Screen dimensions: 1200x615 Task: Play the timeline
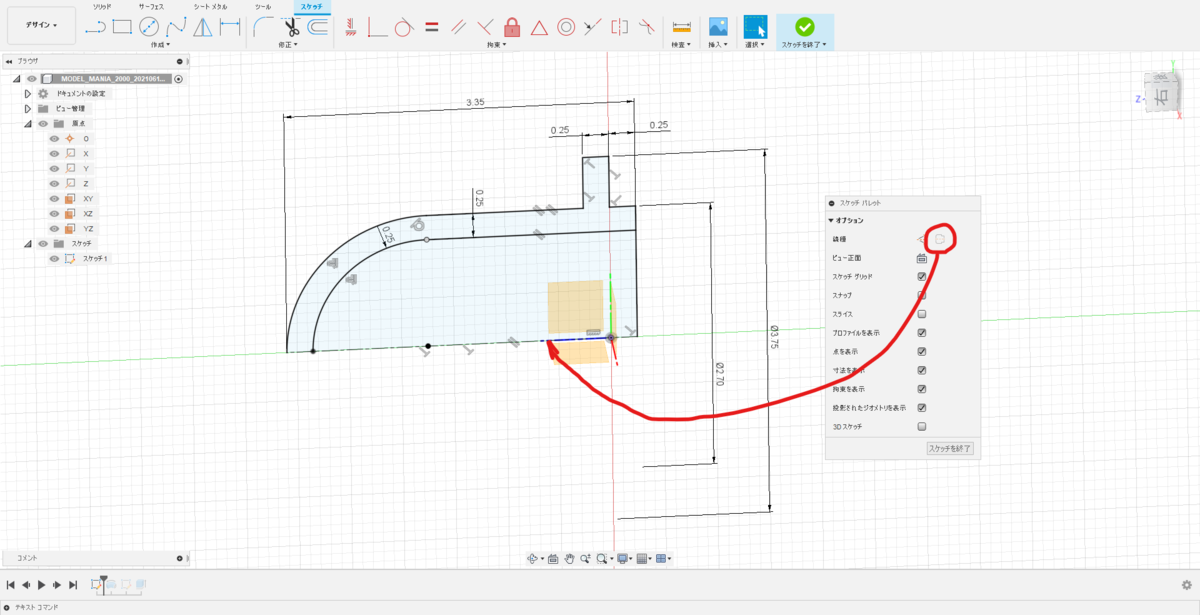point(42,584)
